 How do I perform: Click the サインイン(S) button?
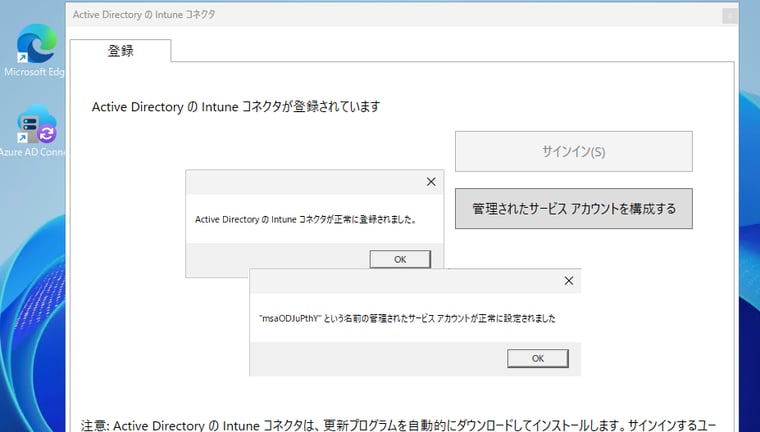click(x=573, y=151)
